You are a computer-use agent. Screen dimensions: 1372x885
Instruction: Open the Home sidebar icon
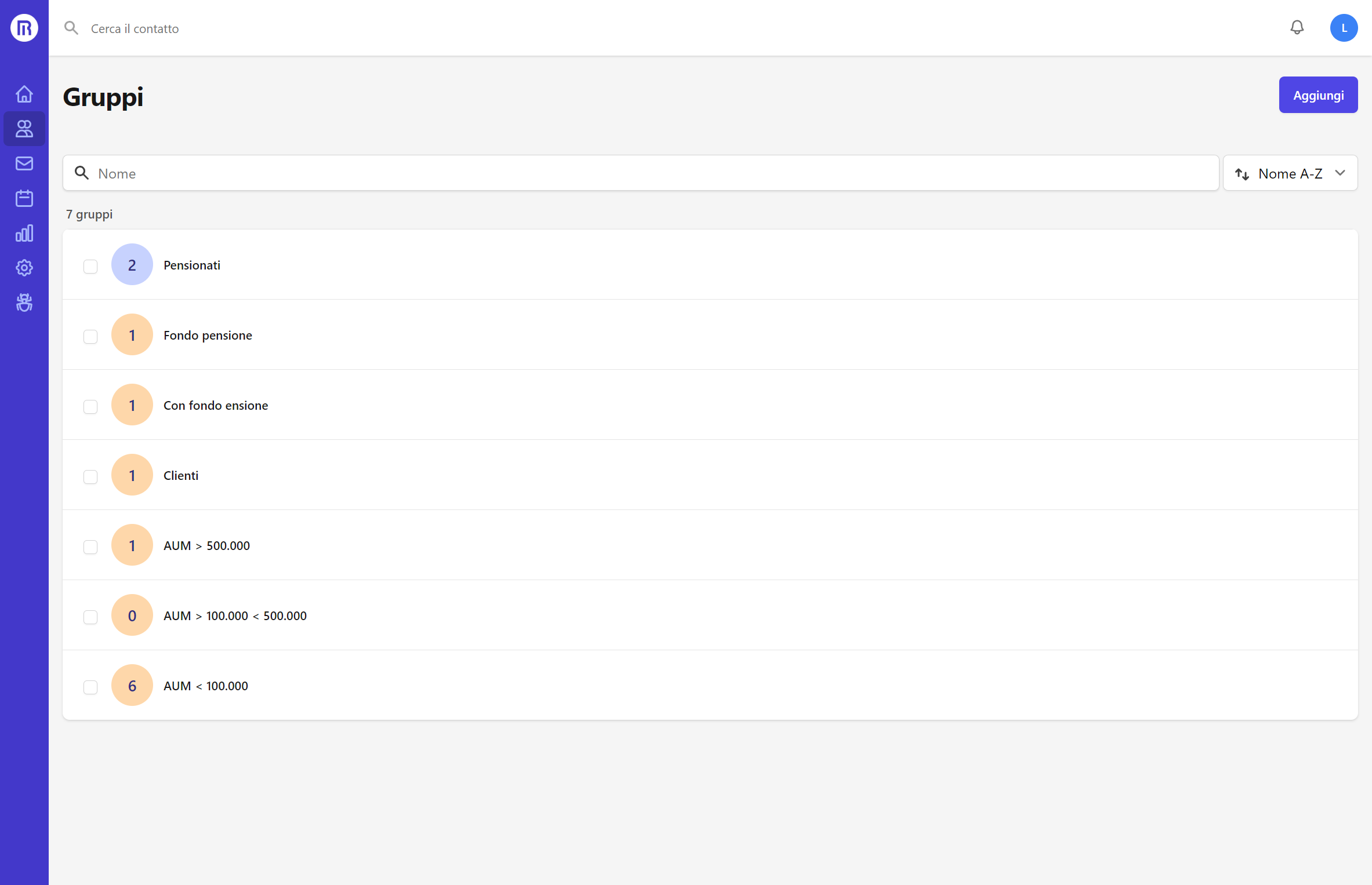coord(24,94)
